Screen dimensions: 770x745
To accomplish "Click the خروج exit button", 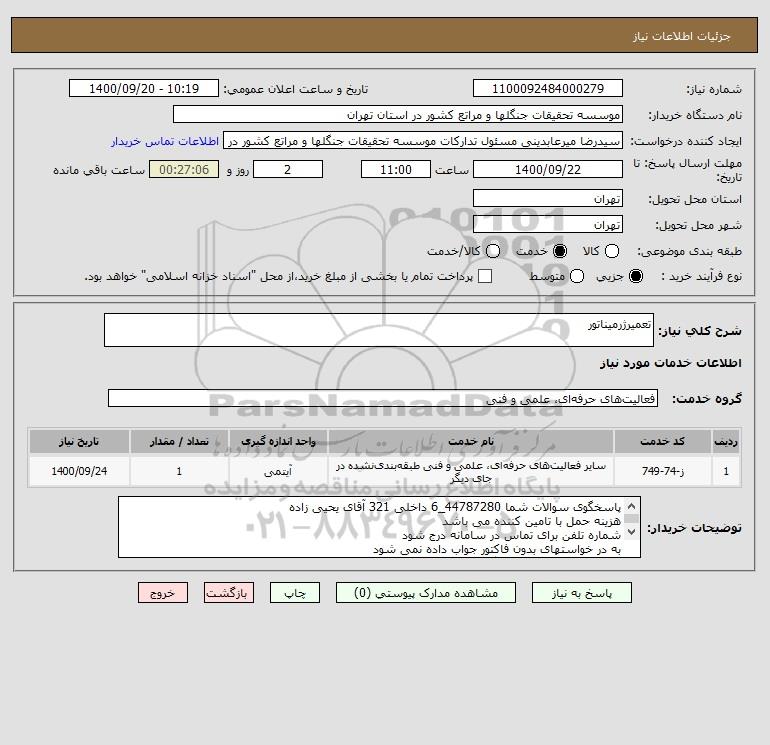I will (x=163, y=593).
